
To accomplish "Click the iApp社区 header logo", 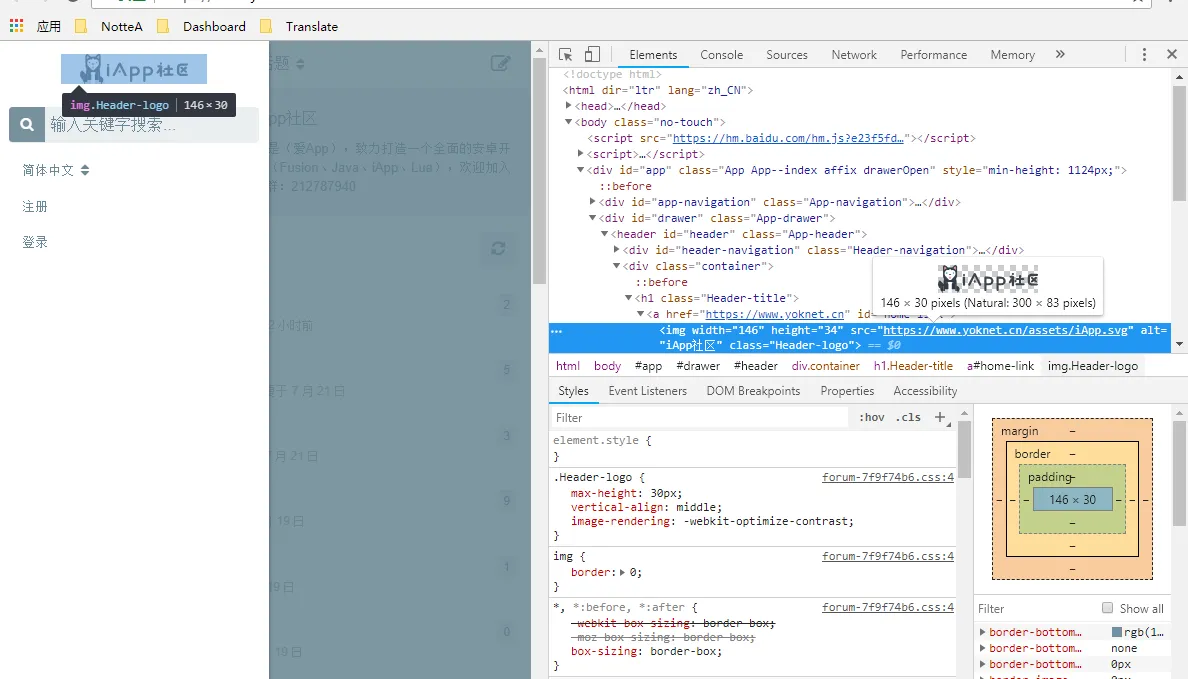I will click(x=134, y=69).
